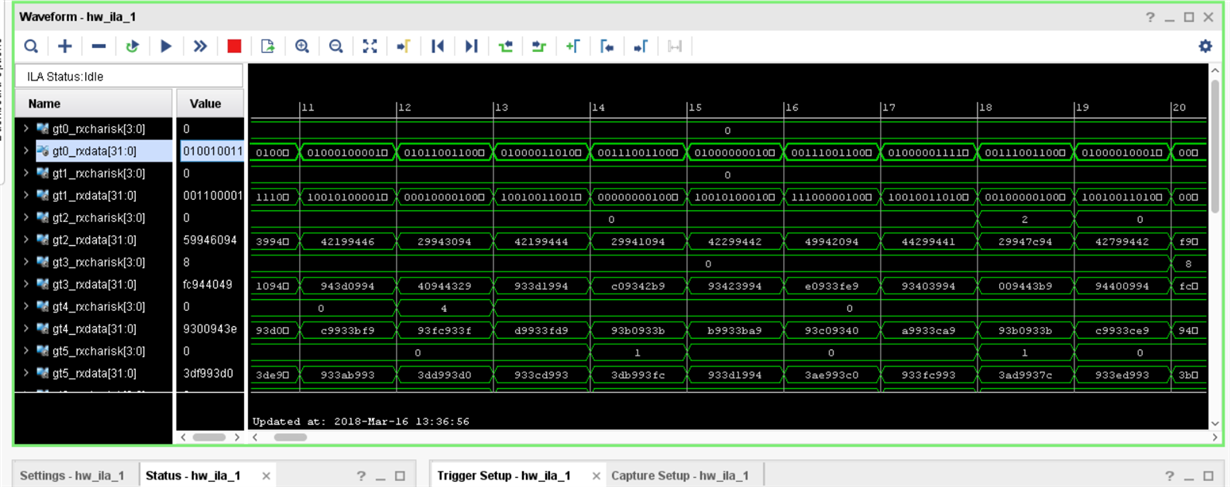
Task: Select the gt2_rxdata value 59946094
Action: 210,240
